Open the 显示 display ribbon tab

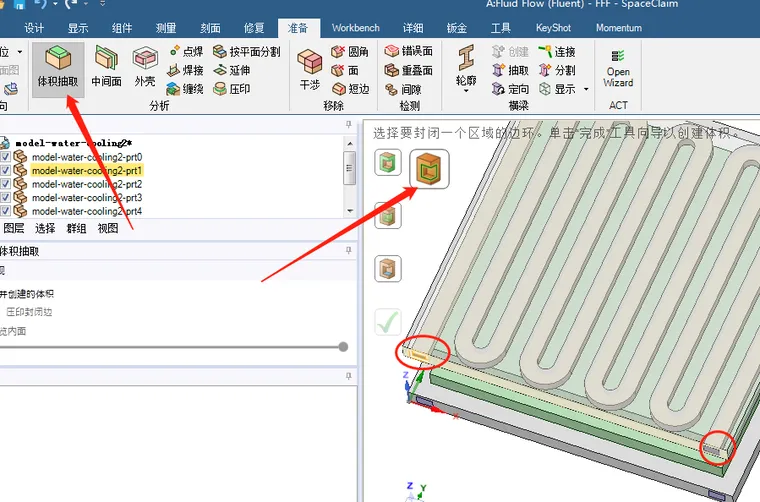tap(78, 28)
